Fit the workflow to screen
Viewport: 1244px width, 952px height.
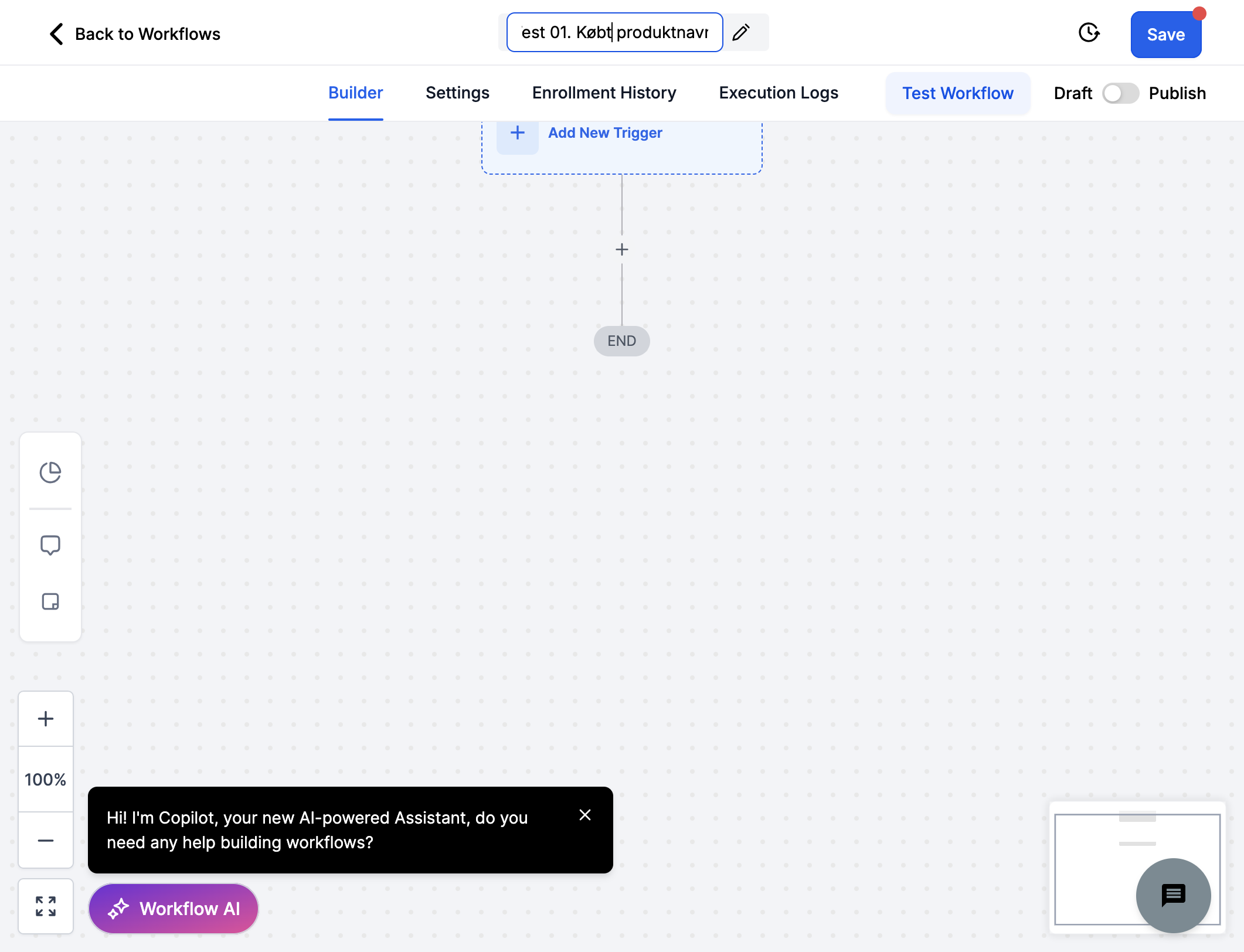point(46,906)
